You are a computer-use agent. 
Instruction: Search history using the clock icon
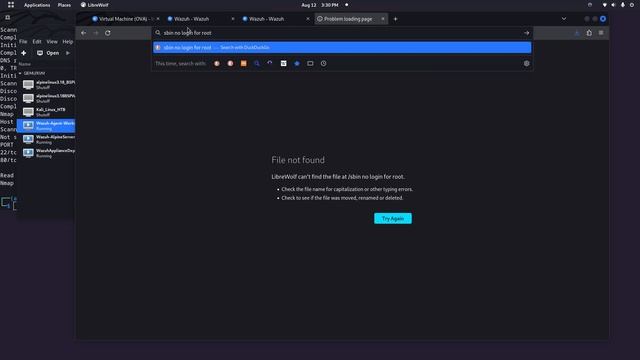click(x=323, y=64)
